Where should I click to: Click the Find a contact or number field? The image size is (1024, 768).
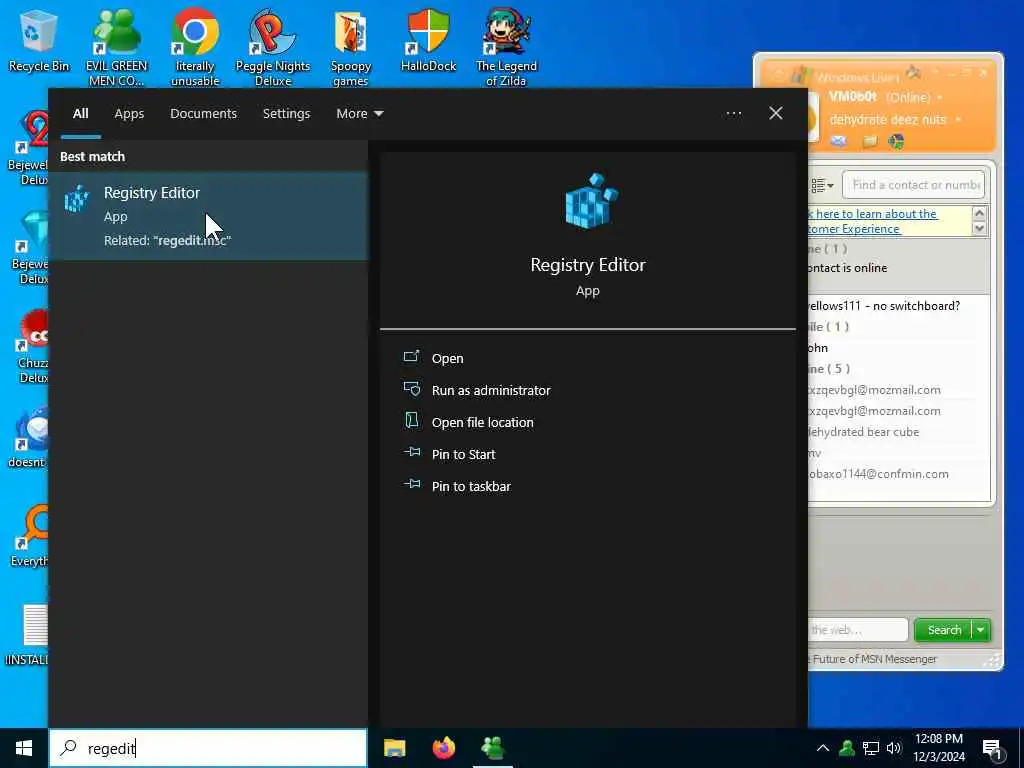914,185
